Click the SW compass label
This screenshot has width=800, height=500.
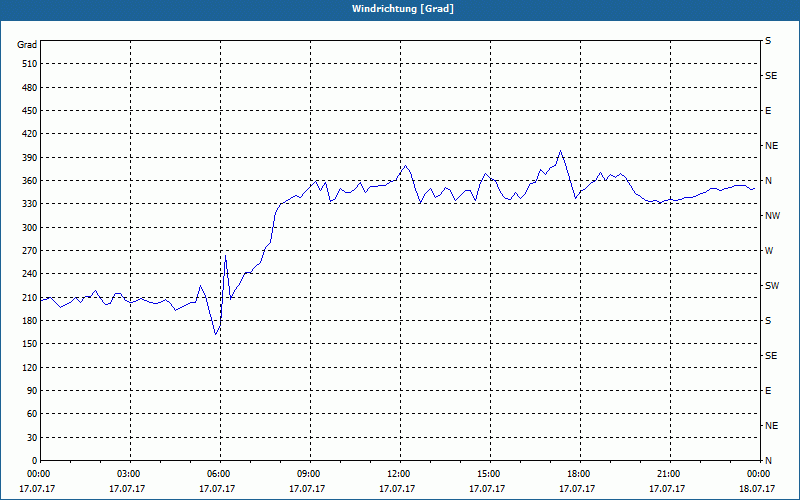click(x=772, y=286)
